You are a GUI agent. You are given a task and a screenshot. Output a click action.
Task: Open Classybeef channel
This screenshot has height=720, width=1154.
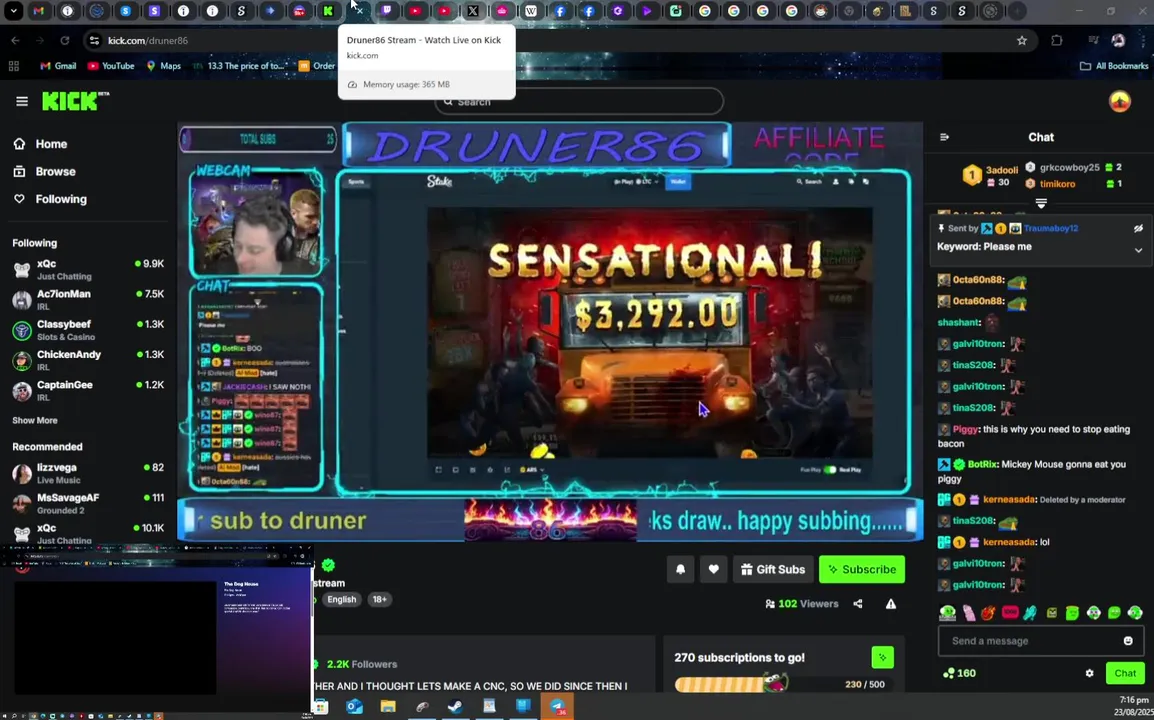coord(88,330)
